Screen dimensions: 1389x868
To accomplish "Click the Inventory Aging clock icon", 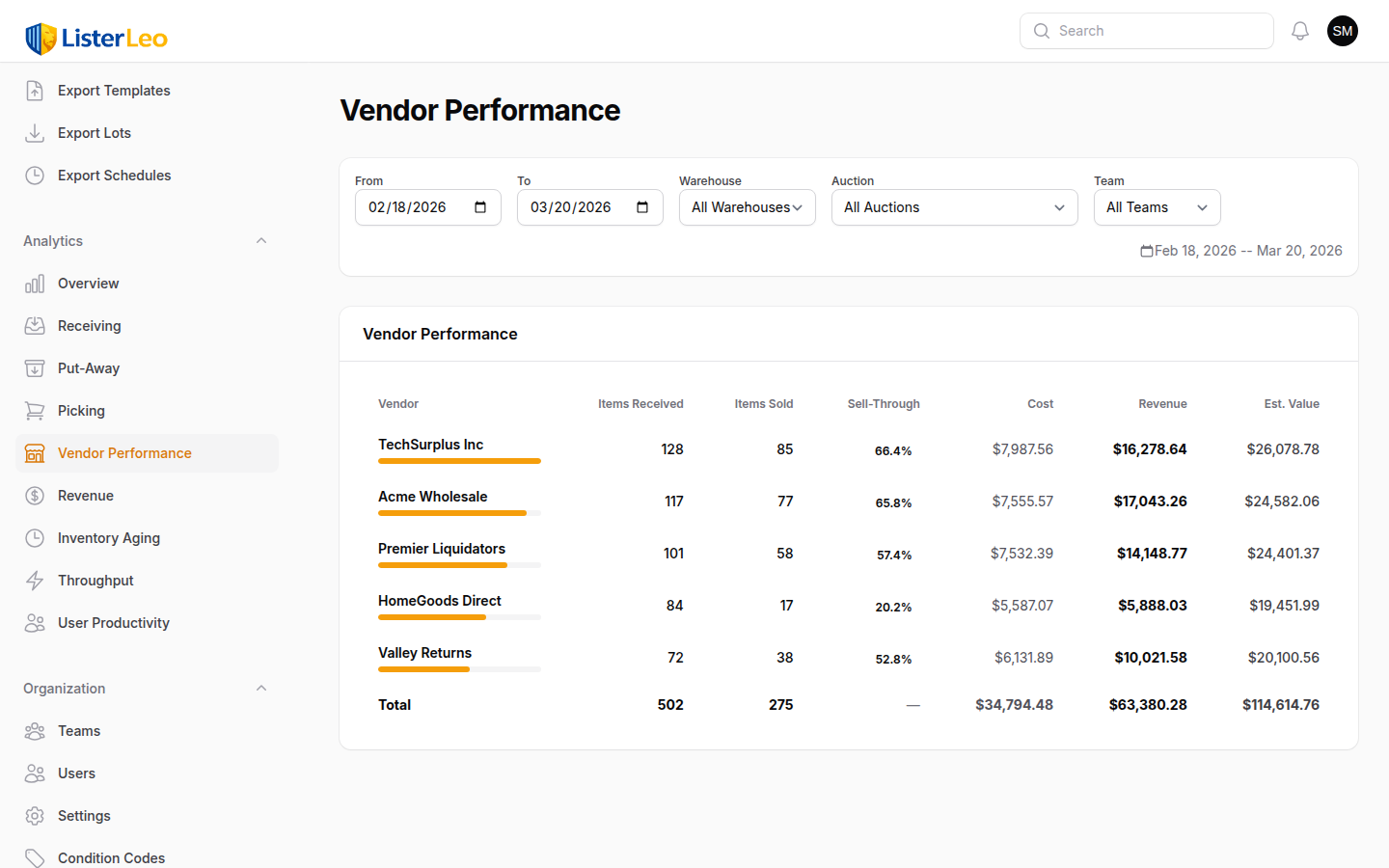I will click(35, 538).
